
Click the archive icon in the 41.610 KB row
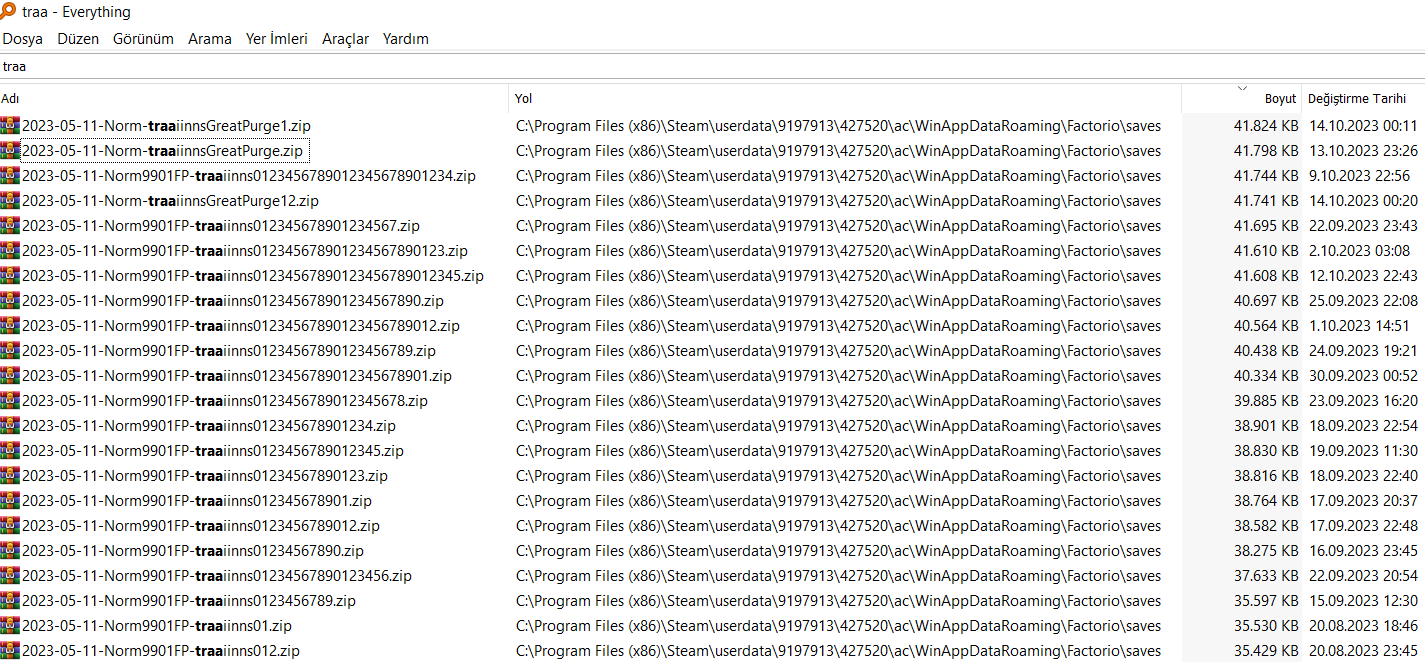point(10,251)
